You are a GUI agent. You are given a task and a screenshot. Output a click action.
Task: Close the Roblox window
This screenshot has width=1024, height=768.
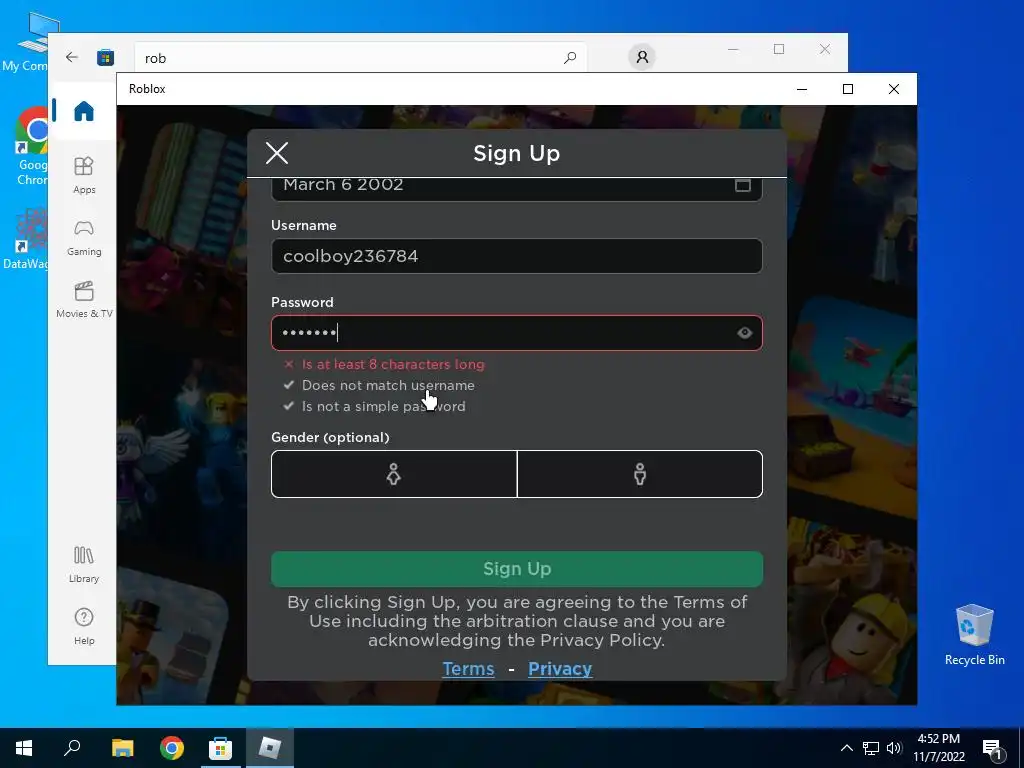coord(893,89)
